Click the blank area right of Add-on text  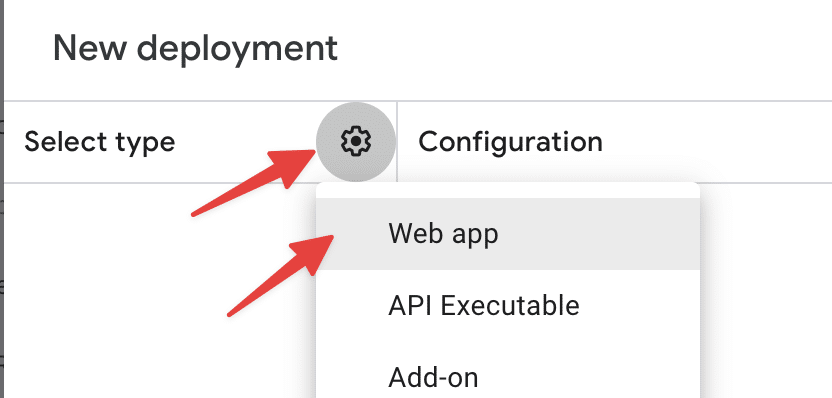(x=589, y=378)
